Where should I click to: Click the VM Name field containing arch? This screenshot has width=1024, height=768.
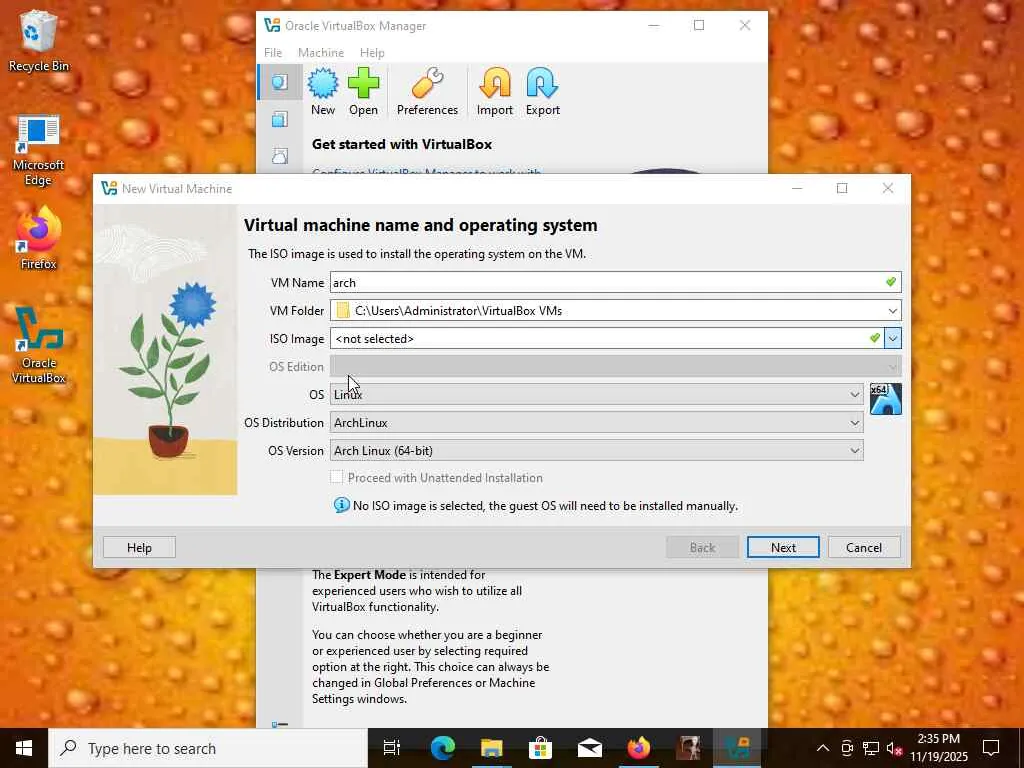tap(615, 282)
